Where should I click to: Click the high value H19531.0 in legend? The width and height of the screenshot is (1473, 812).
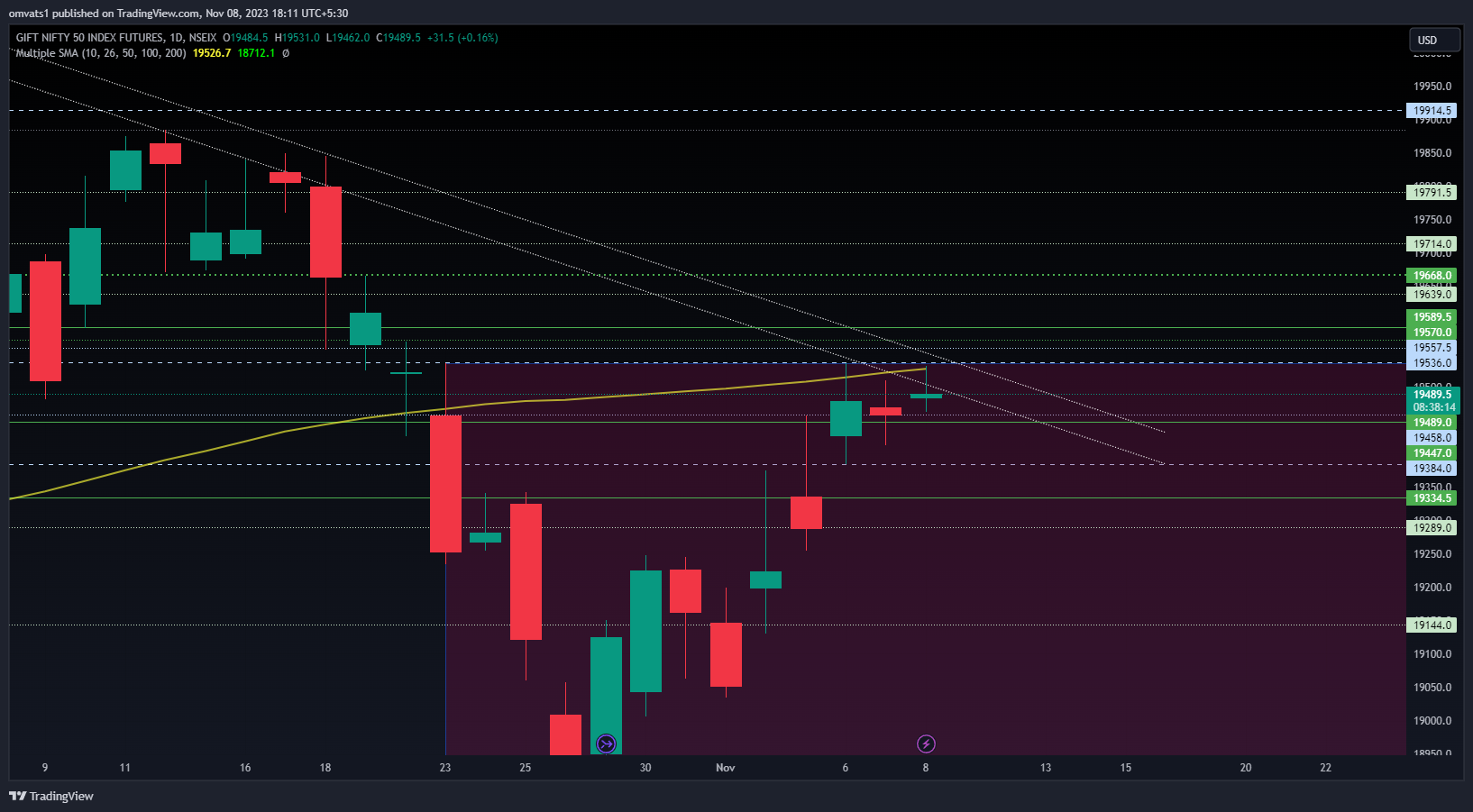(297, 38)
